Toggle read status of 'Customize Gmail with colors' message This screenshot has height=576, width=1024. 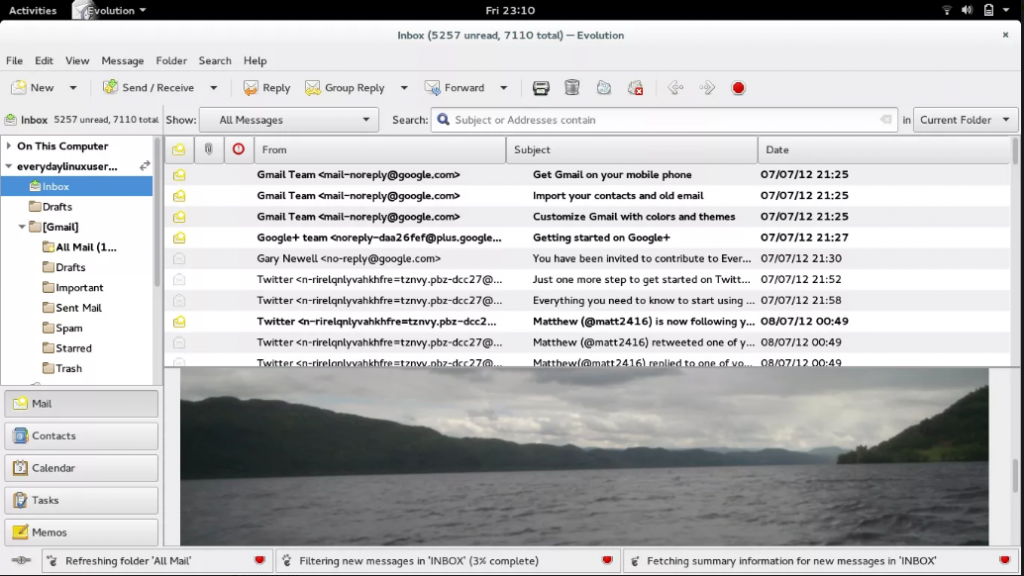click(179, 217)
